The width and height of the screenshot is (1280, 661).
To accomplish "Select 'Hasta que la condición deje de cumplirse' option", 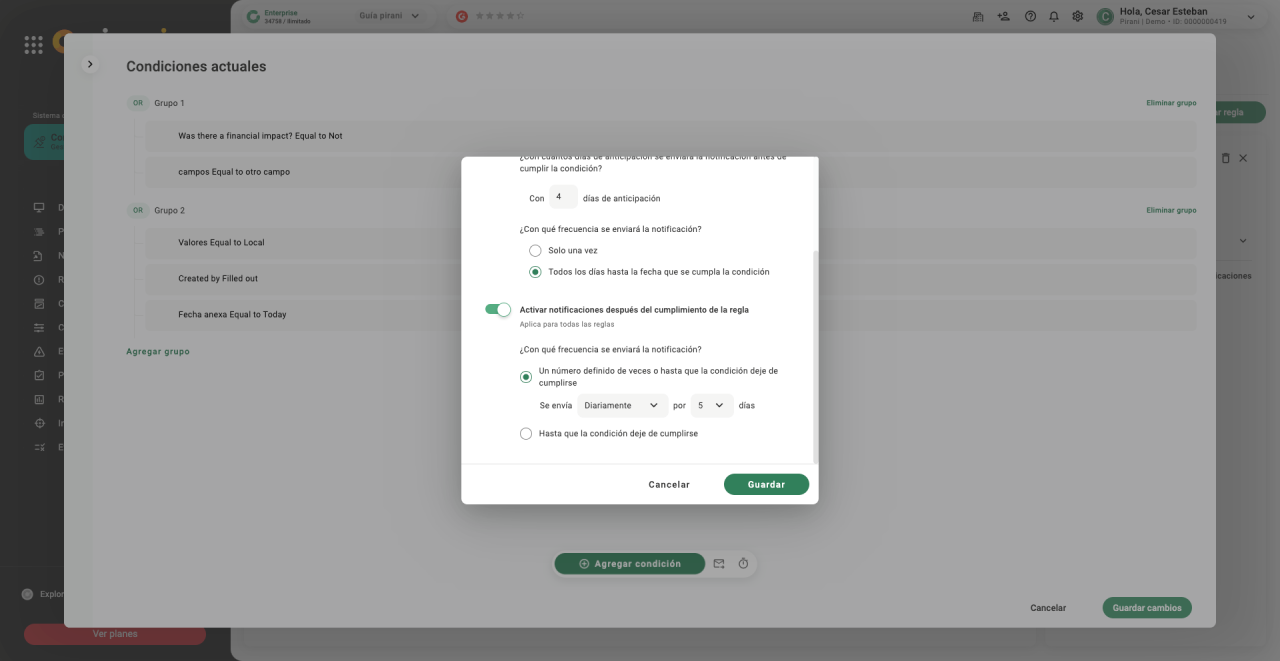I will point(526,434).
